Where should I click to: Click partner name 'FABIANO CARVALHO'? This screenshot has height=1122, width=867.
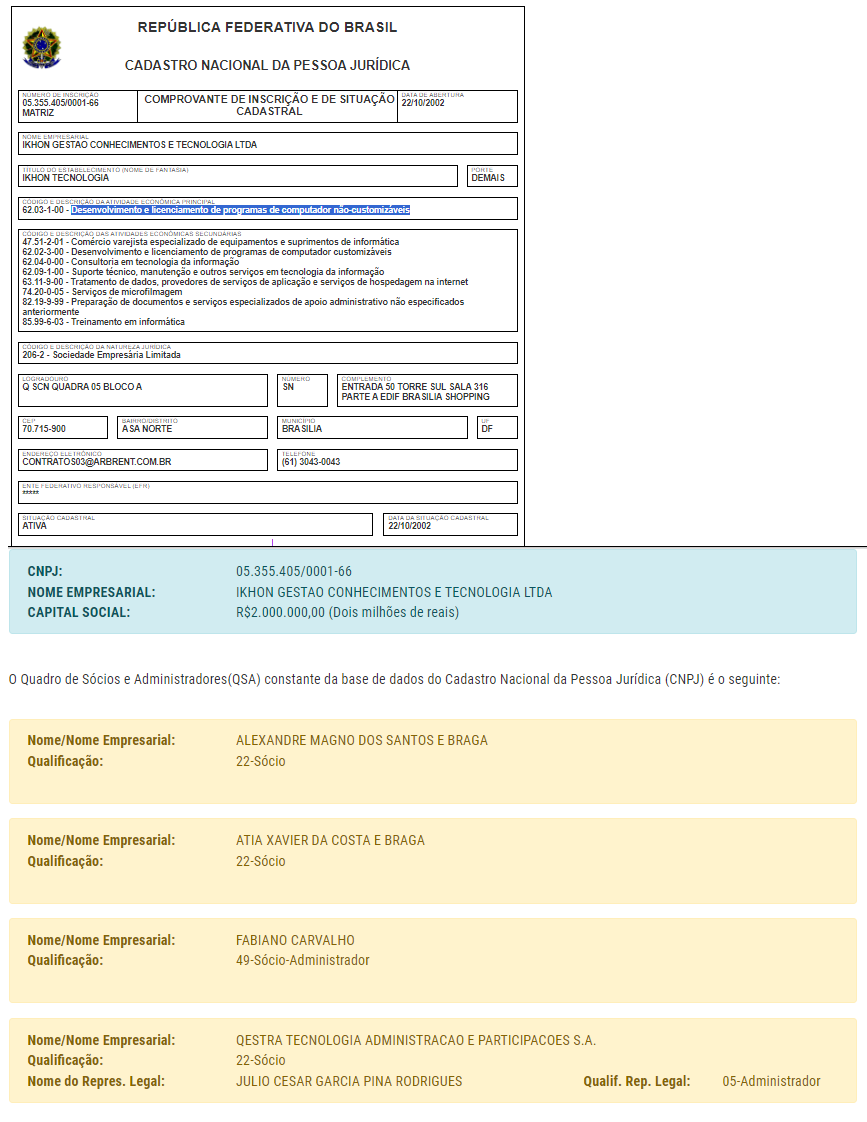tap(295, 940)
